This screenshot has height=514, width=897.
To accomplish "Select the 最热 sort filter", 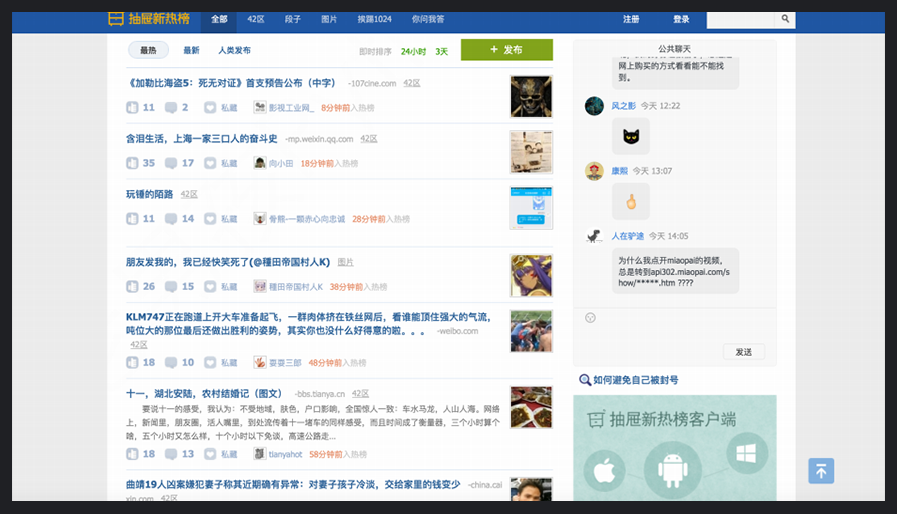I will (148, 50).
